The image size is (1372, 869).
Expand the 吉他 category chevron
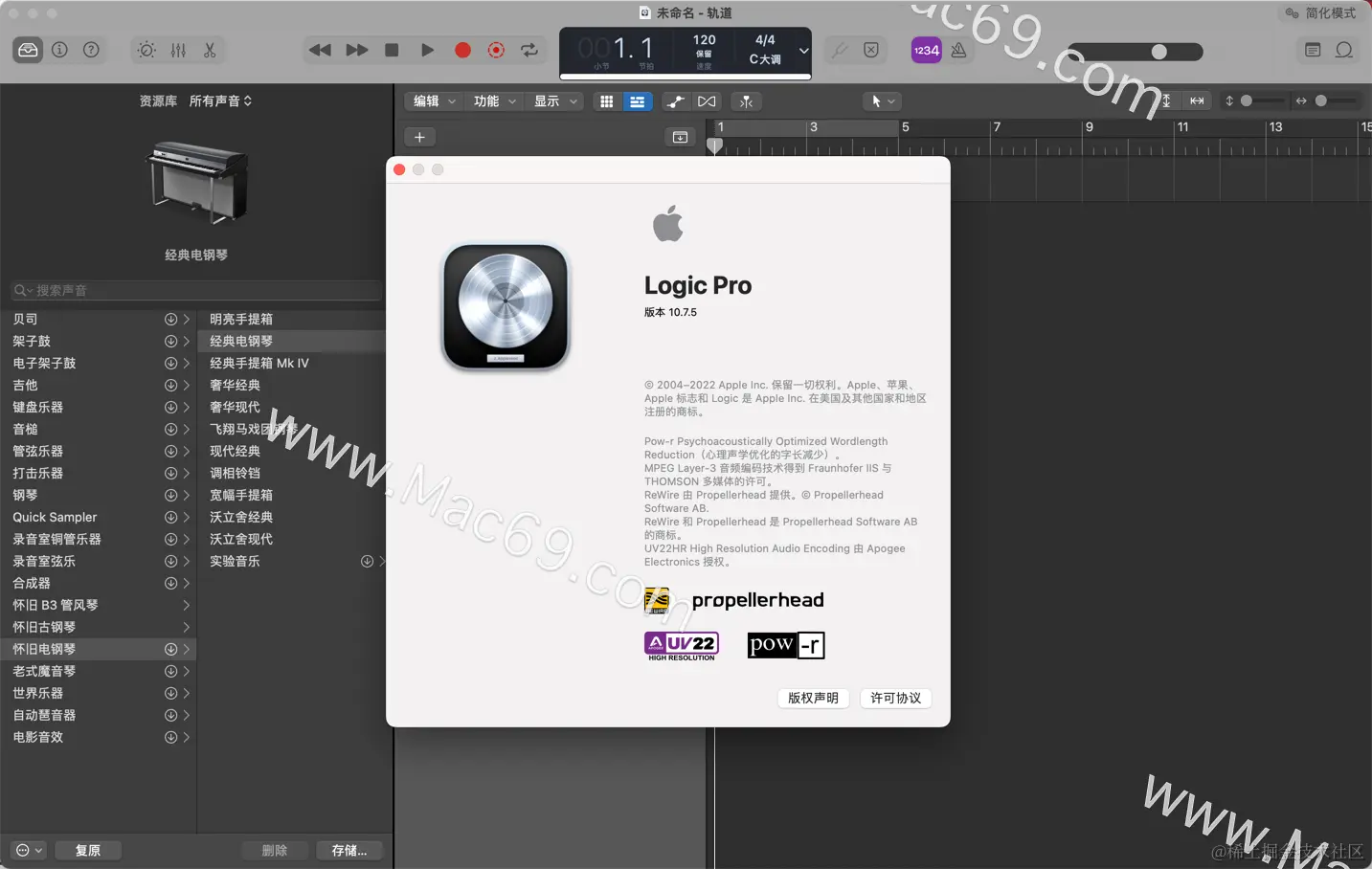186,385
